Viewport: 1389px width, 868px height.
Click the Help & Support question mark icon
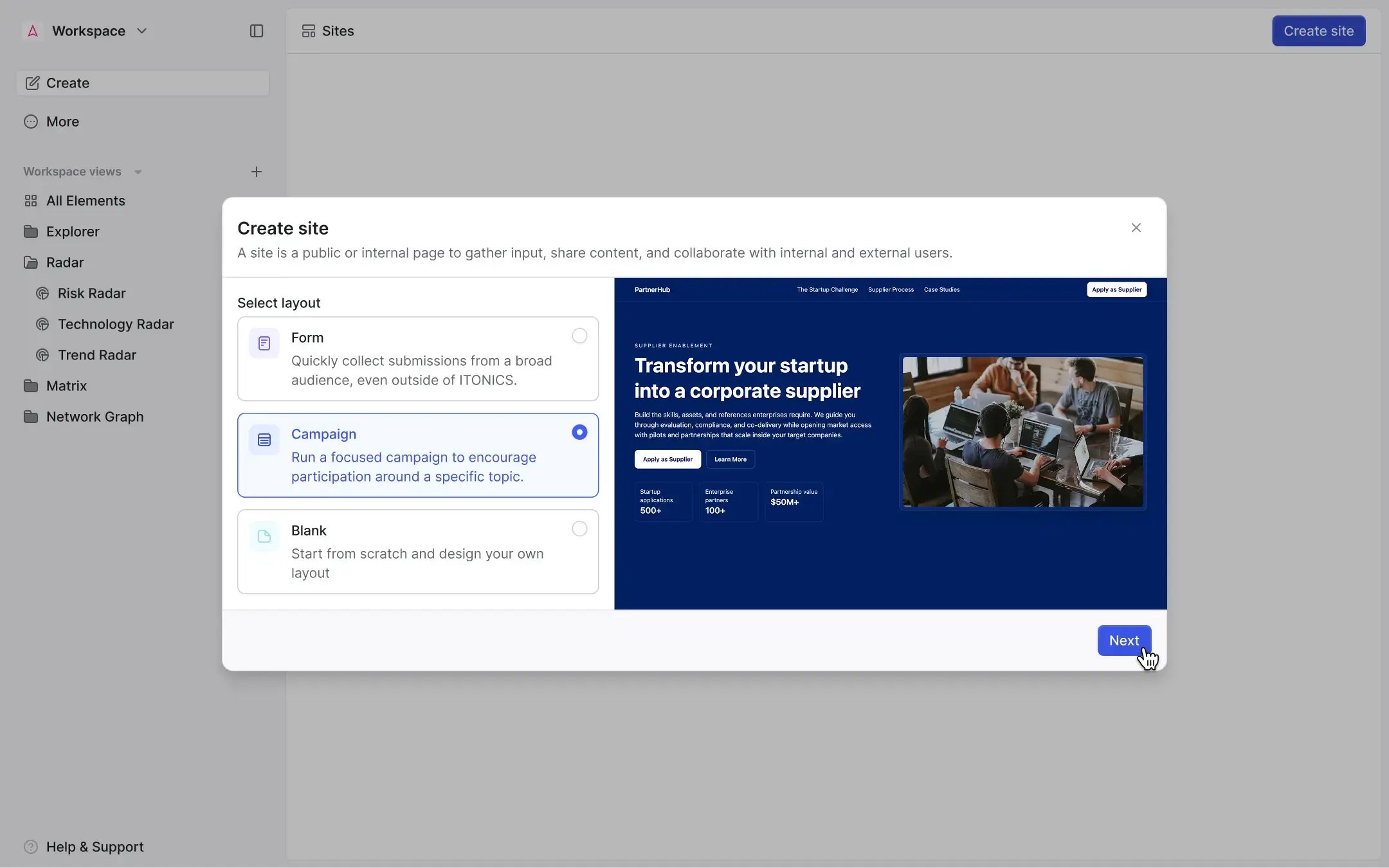tap(32, 846)
